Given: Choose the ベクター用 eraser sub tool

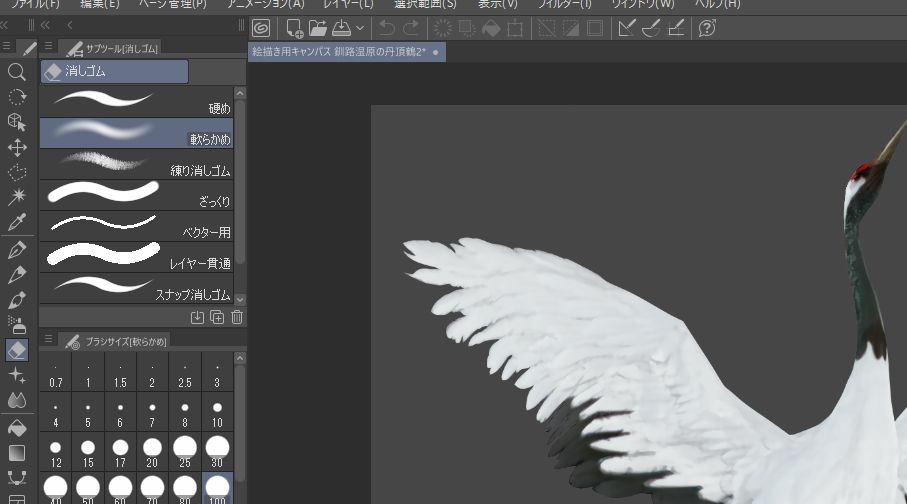Looking at the screenshot, I should (137, 226).
